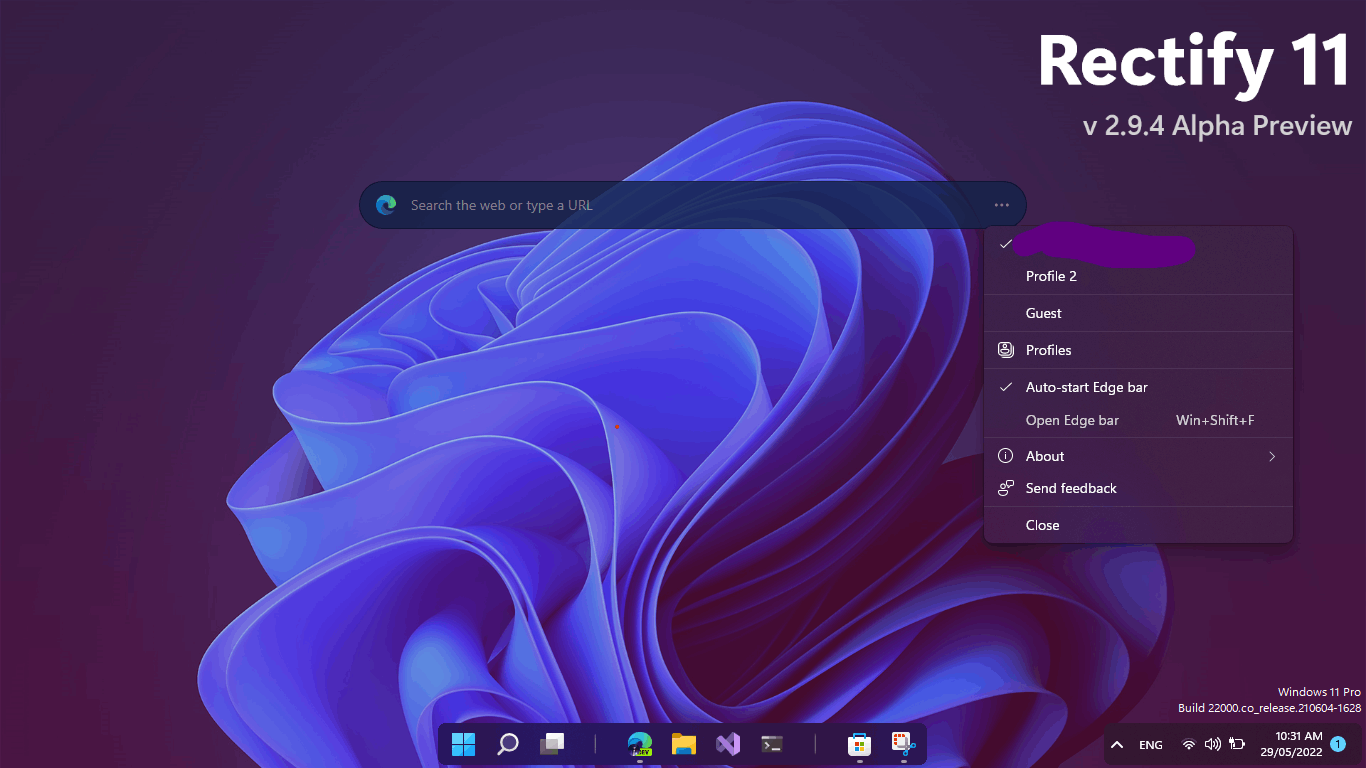Click the Search the web or type a URL field
1366x768 pixels.
(692, 205)
